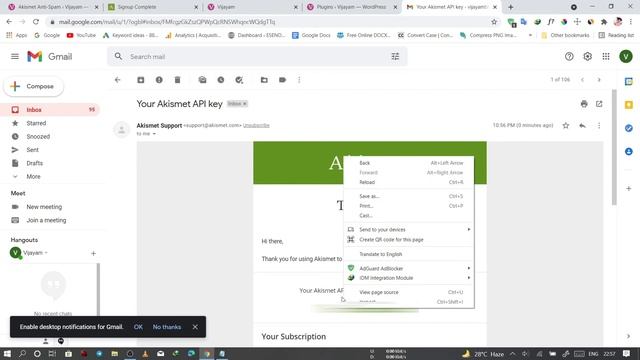
Task: Select View page source
Action: click(409, 292)
